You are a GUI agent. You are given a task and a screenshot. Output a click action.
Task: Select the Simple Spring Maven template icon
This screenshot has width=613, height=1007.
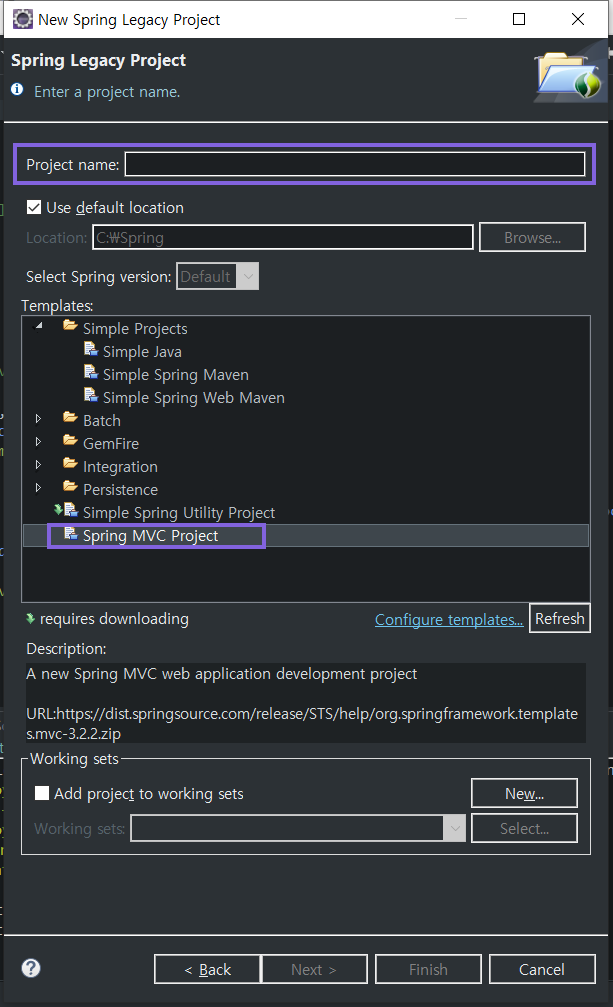(91, 372)
